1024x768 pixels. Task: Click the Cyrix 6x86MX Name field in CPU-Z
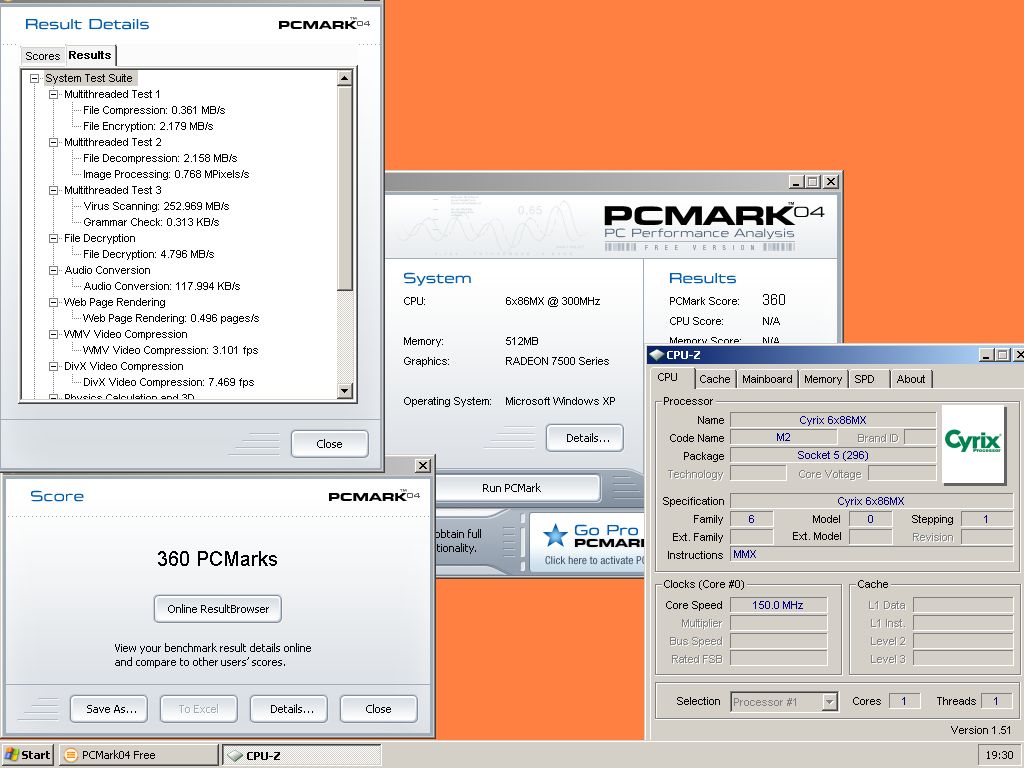(833, 420)
